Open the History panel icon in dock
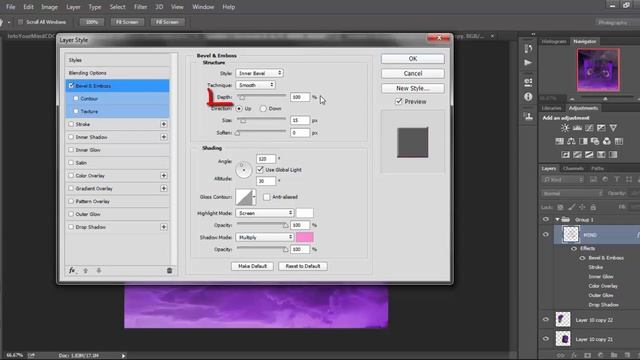 528,49
